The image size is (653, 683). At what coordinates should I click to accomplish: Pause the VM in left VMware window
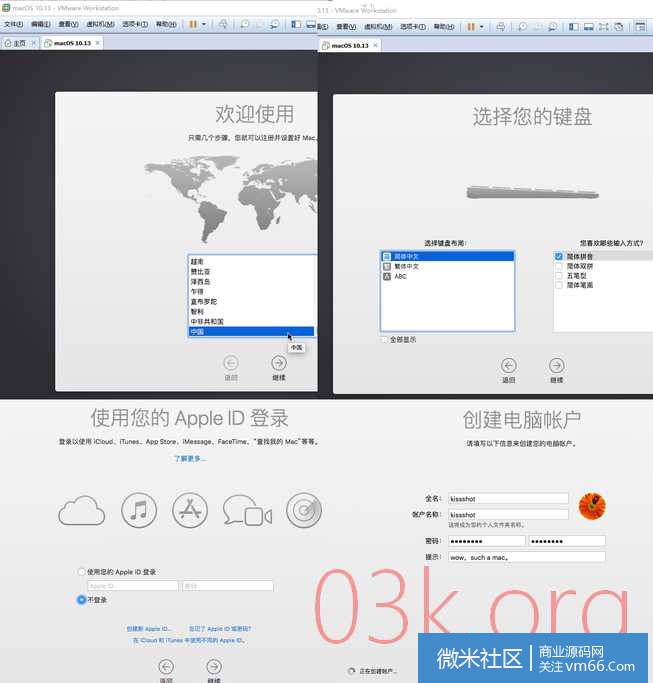point(193,24)
